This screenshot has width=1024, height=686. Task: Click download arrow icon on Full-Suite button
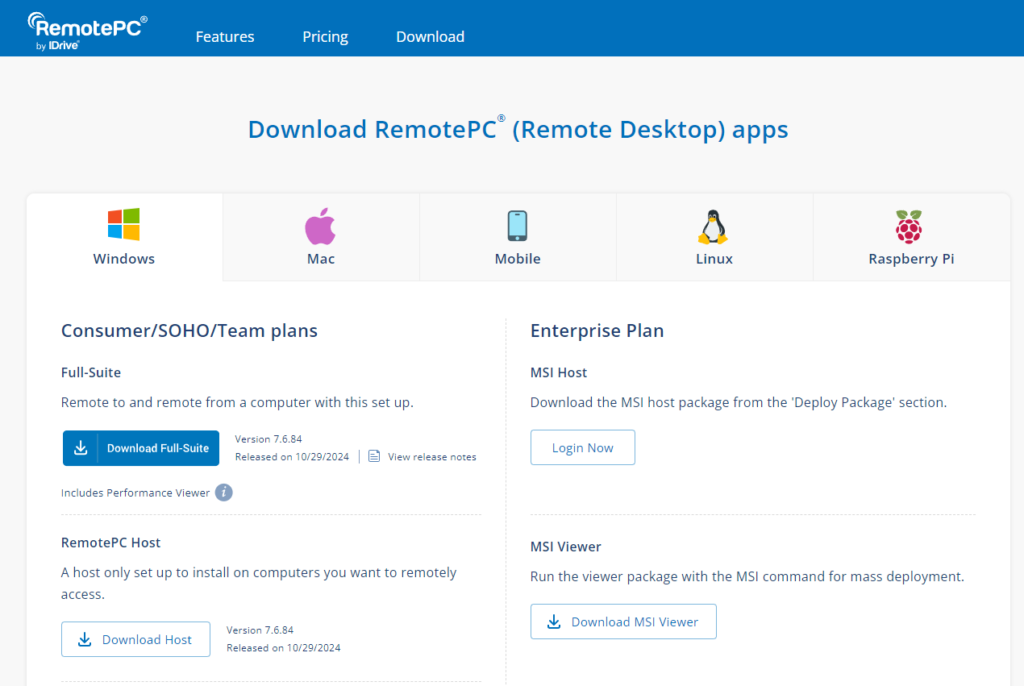[81, 448]
